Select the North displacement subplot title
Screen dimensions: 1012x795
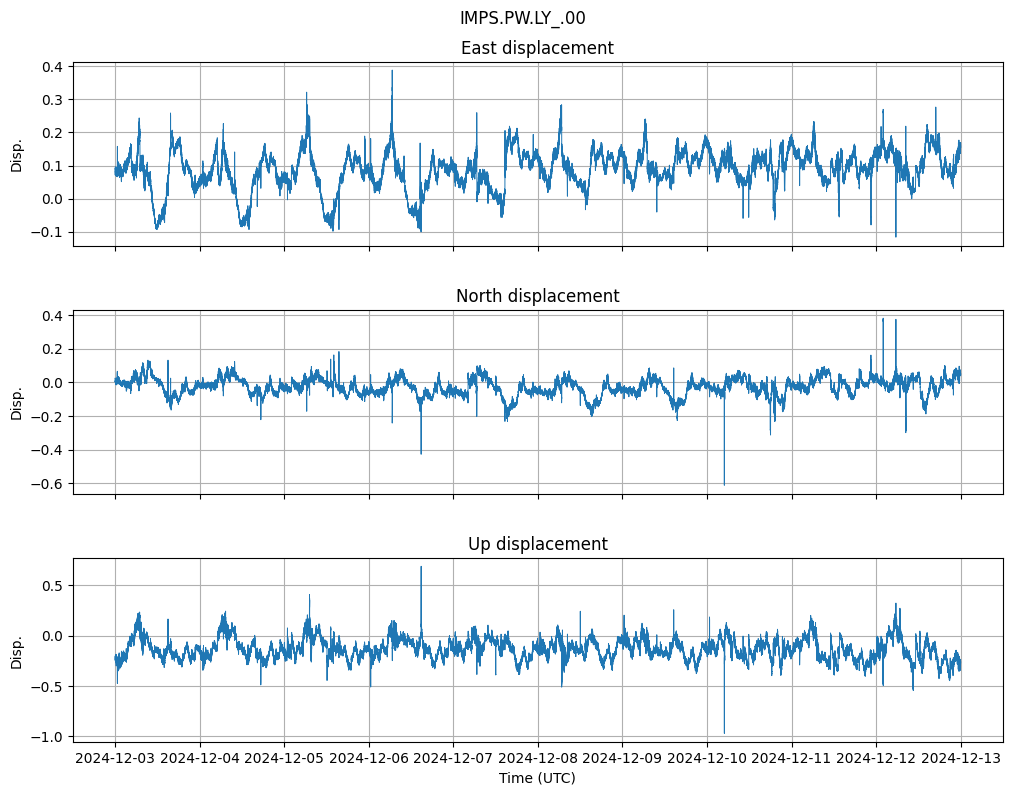click(537, 296)
